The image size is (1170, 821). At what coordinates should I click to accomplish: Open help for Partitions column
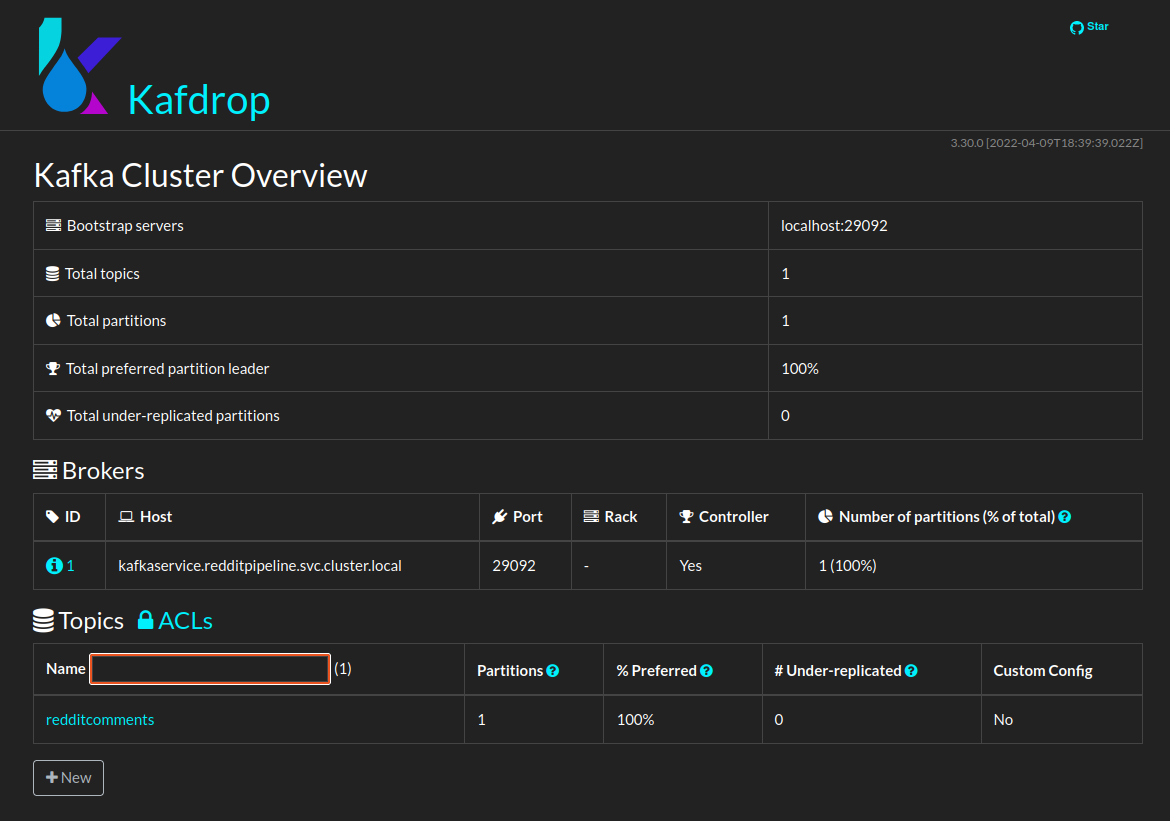pyautogui.click(x=553, y=671)
